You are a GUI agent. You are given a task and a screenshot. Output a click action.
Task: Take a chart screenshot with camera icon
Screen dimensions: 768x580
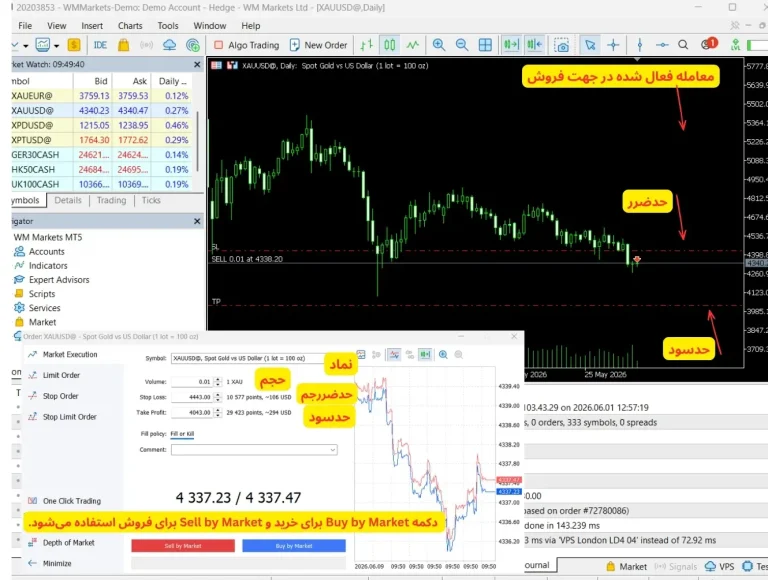click(x=561, y=45)
